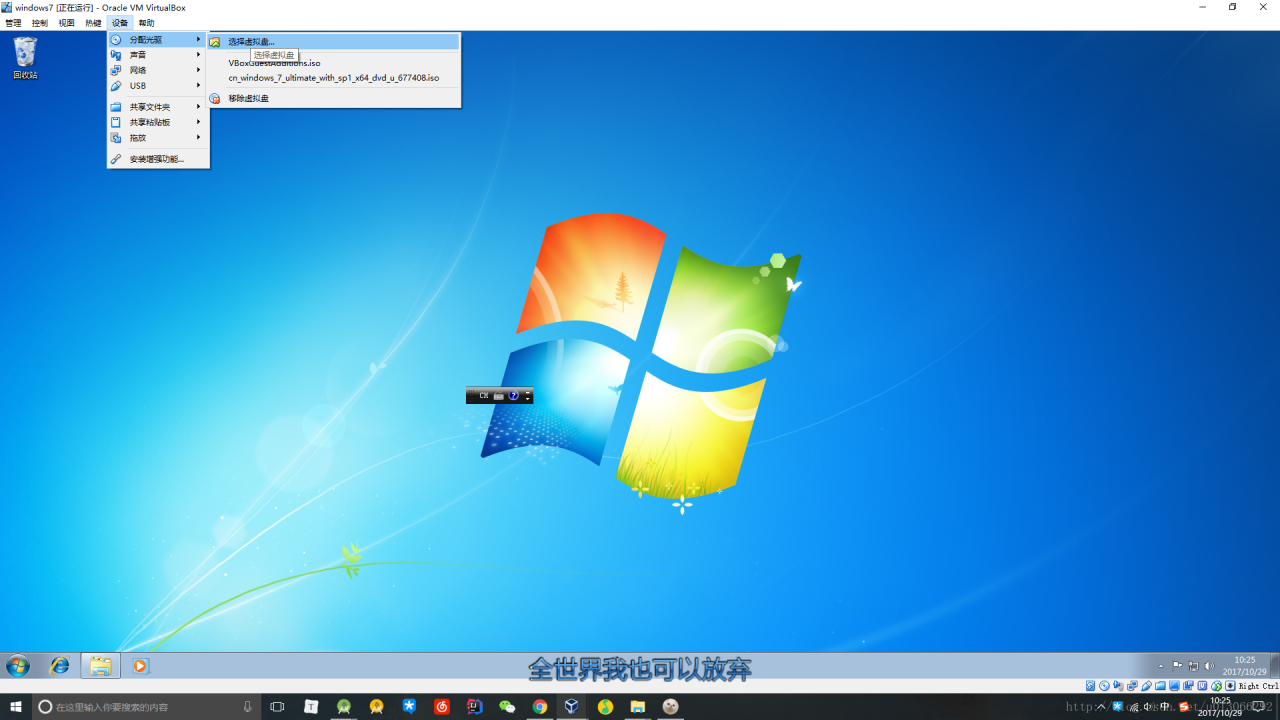The width and height of the screenshot is (1280, 720).
Task: Open Typora from the Windows 10 taskbar
Action: click(311, 707)
